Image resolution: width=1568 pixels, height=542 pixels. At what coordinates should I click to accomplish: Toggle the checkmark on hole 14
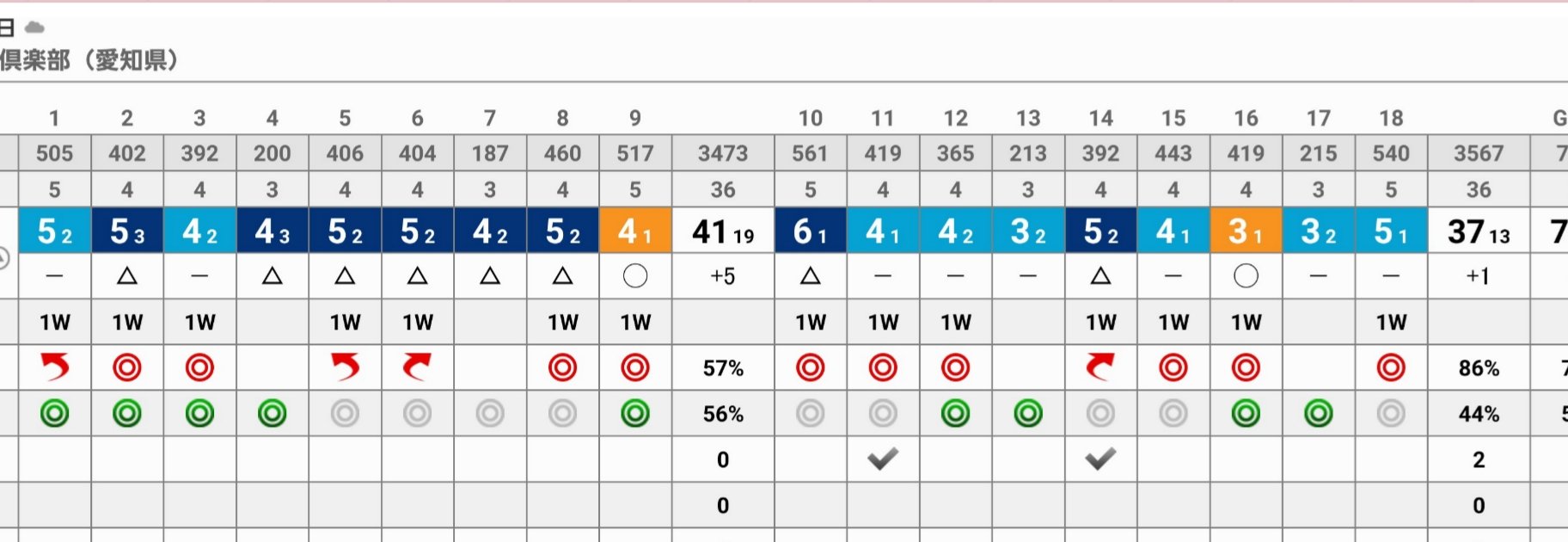pyautogui.click(x=1100, y=459)
